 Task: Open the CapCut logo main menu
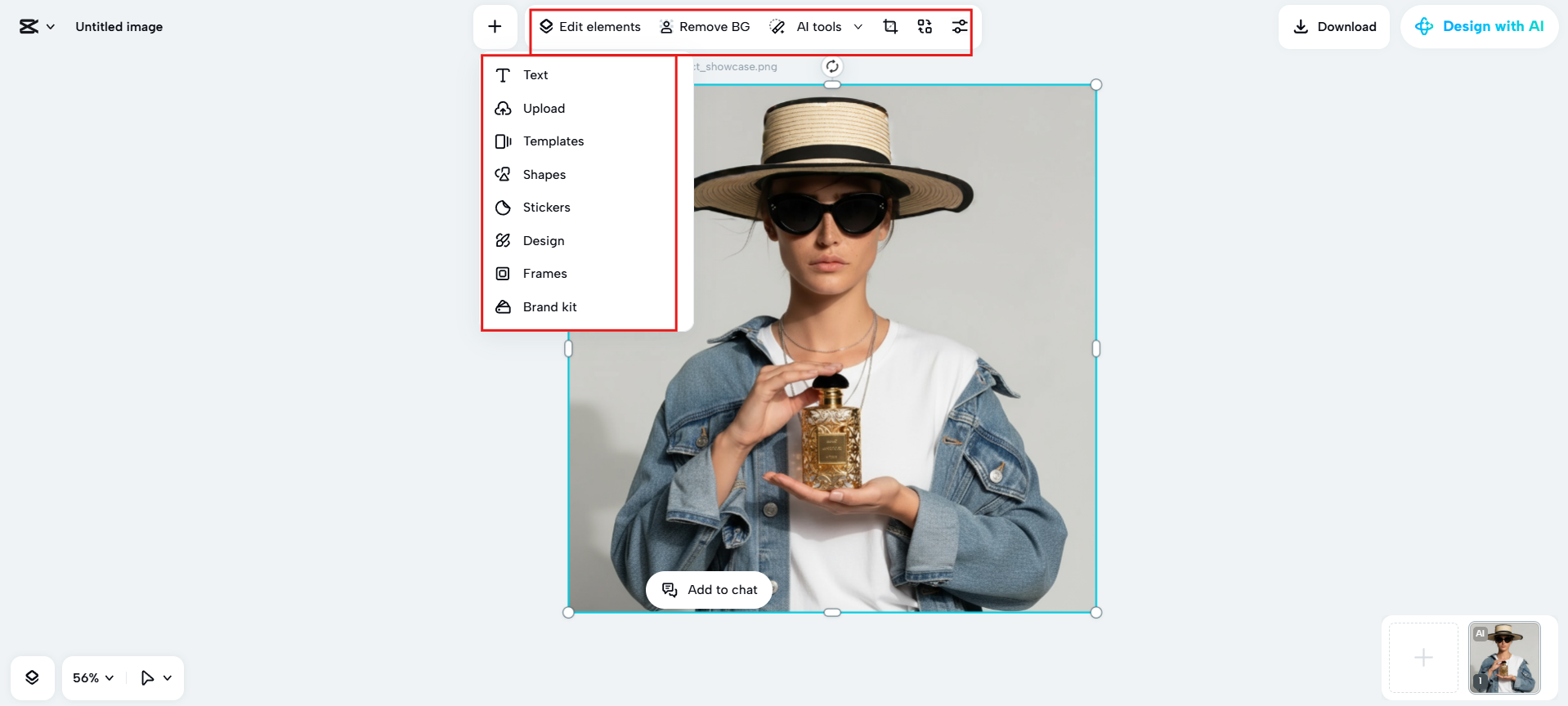click(37, 27)
